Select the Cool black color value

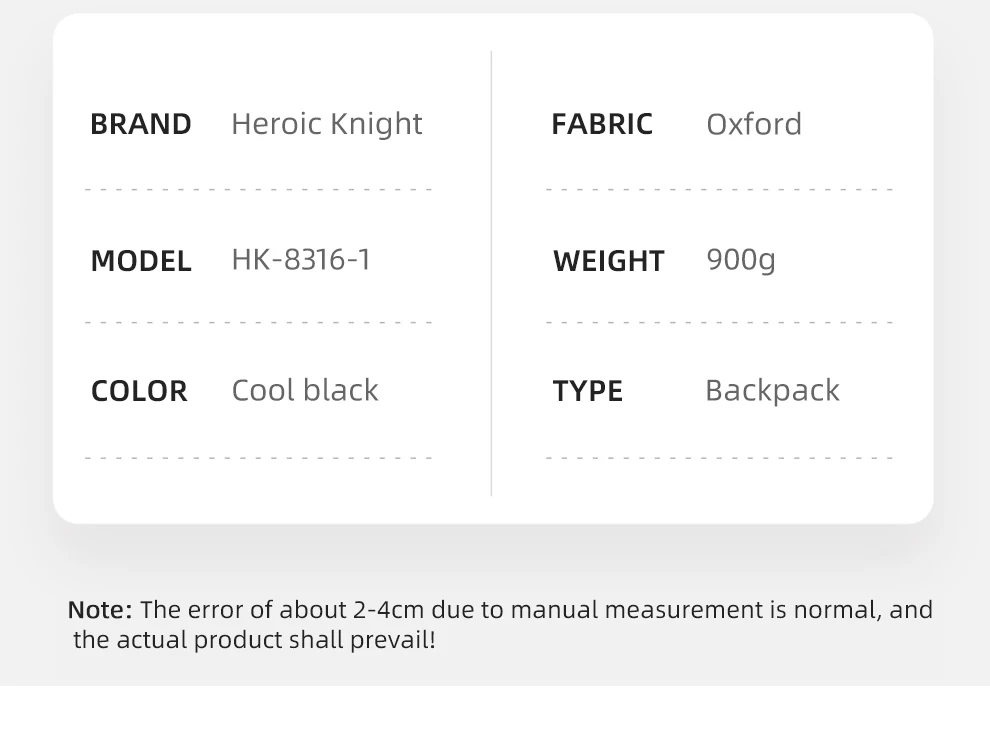point(304,390)
